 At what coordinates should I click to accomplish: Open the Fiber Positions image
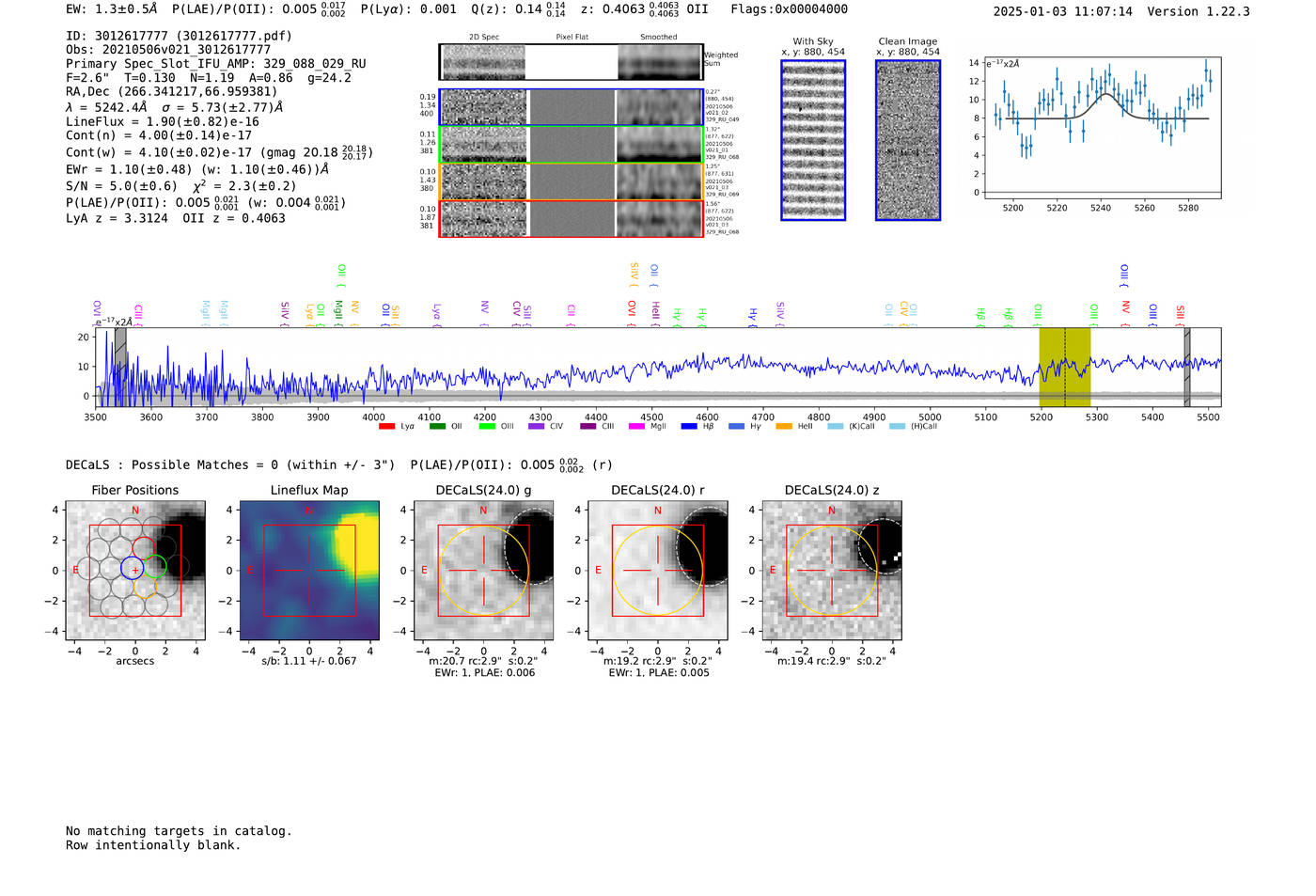135,572
